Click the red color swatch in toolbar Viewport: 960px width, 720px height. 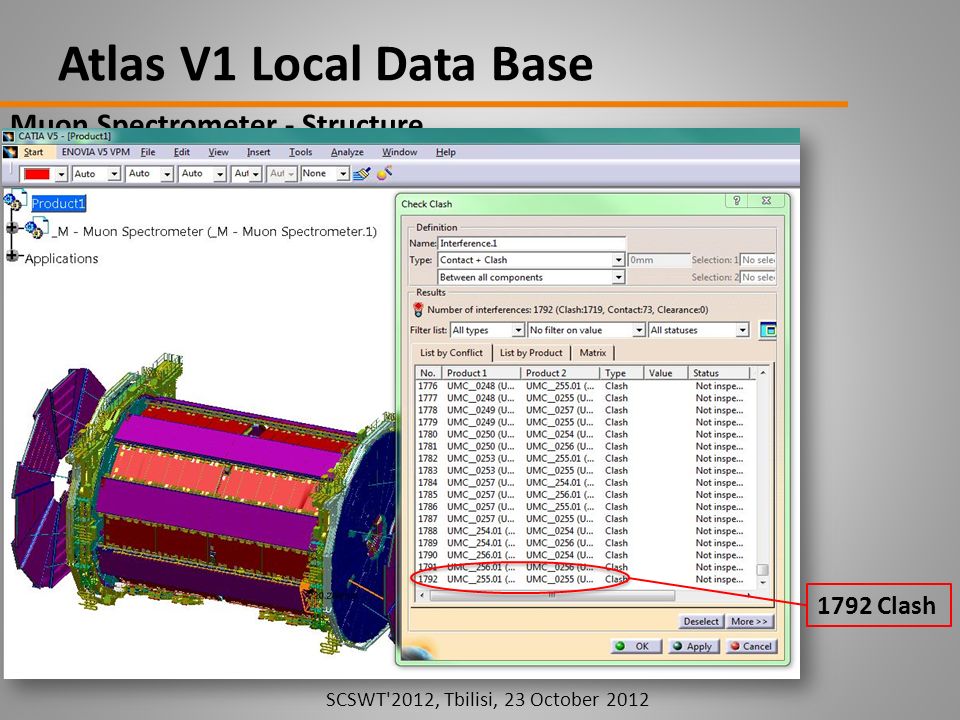pyautogui.click(x=37, y=174)
